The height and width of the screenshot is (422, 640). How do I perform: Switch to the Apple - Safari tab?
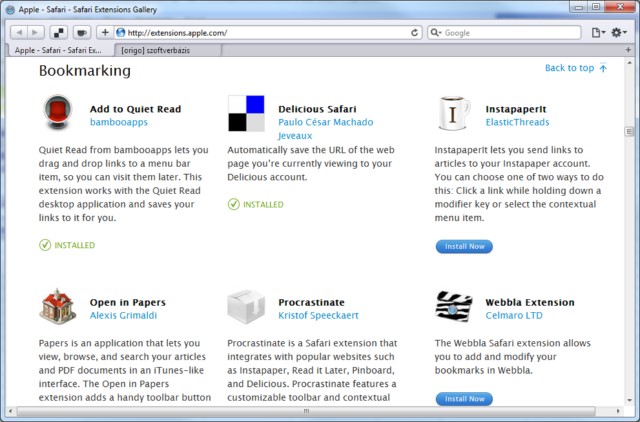[58, 50]
